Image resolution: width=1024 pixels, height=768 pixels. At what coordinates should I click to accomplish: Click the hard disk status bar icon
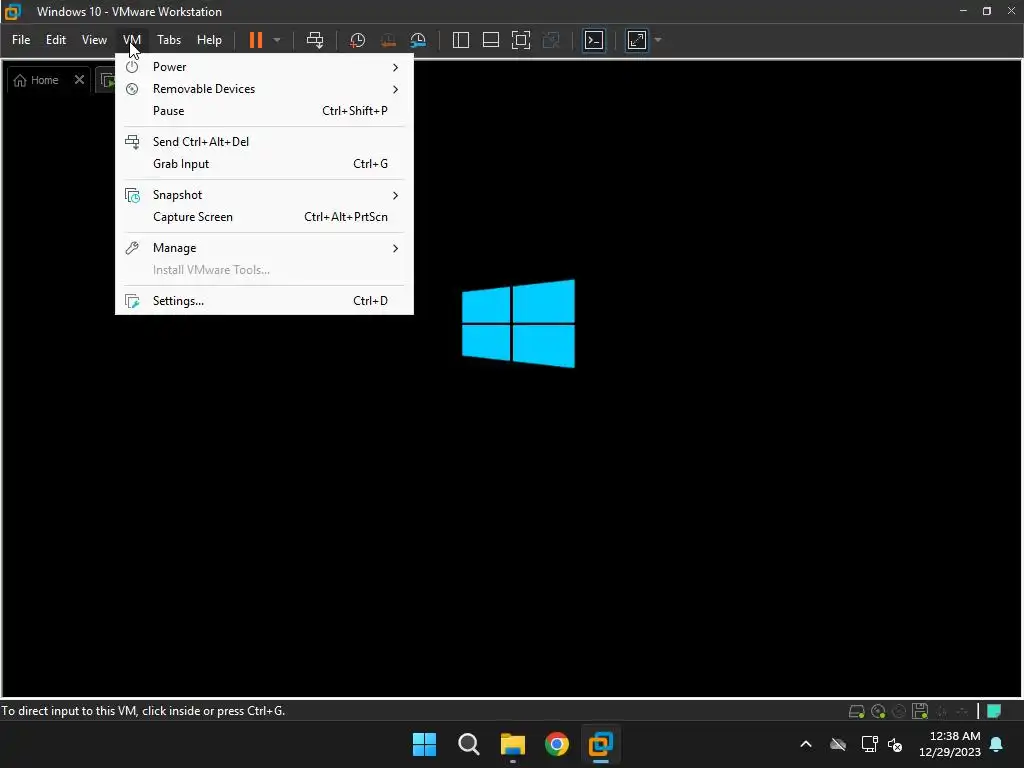pyautogui.click(x=856, y=711)
